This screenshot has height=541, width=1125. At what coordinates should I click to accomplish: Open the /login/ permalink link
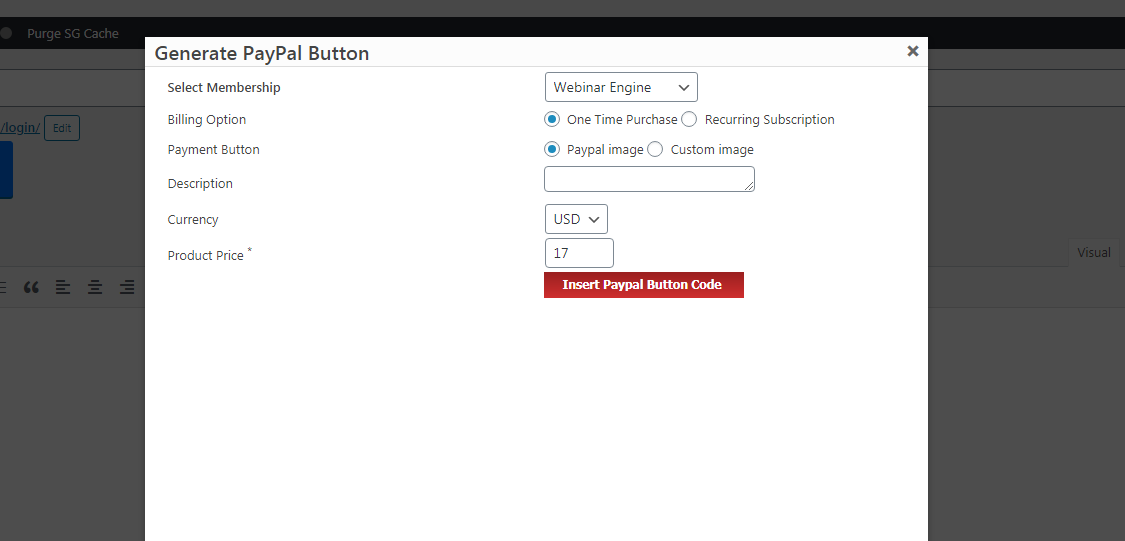pyautogui.click(x=20, y=128)
